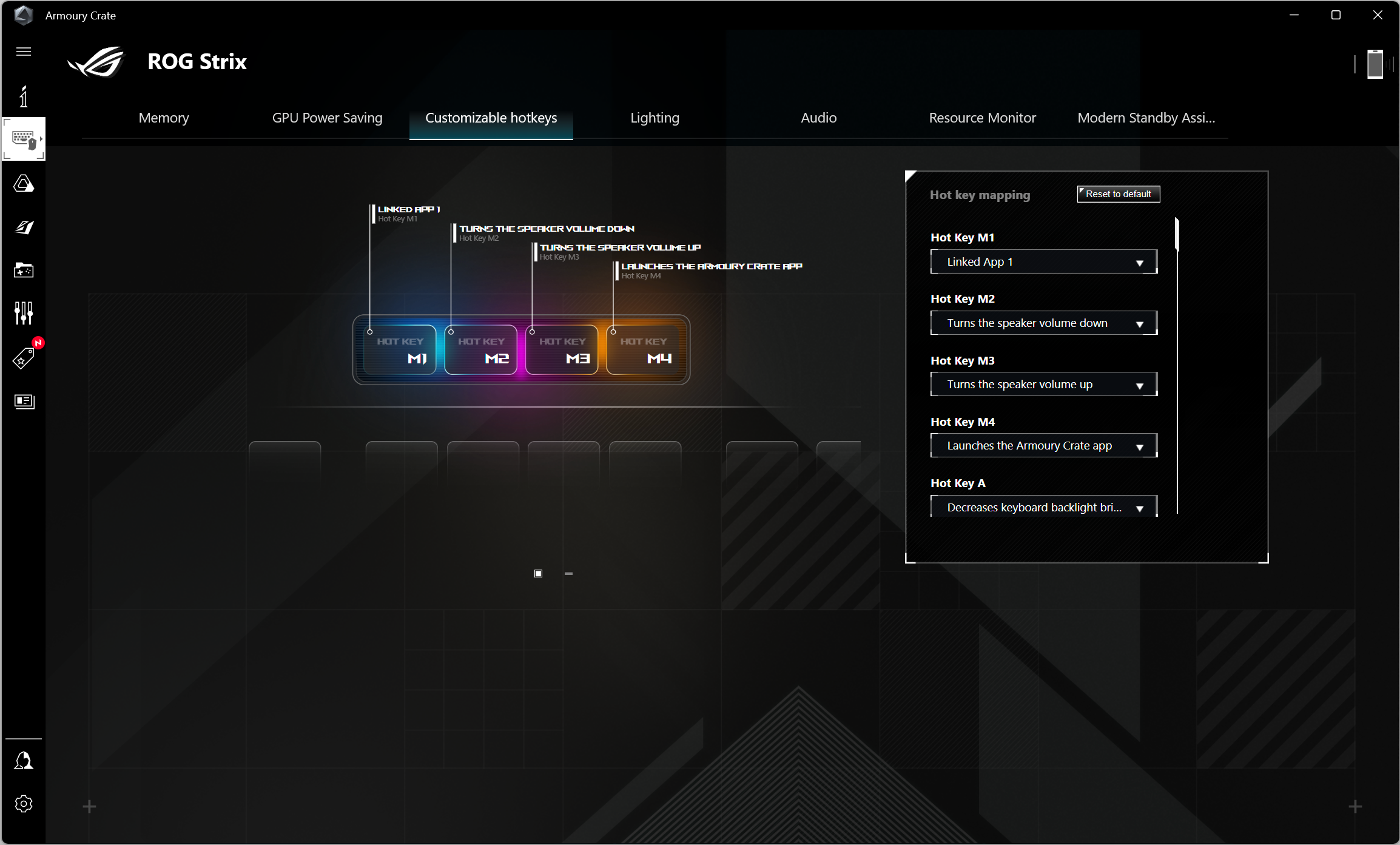Open the Settings gear icon
Viewport: 1400px width, 845px height.
coord(24,804)
